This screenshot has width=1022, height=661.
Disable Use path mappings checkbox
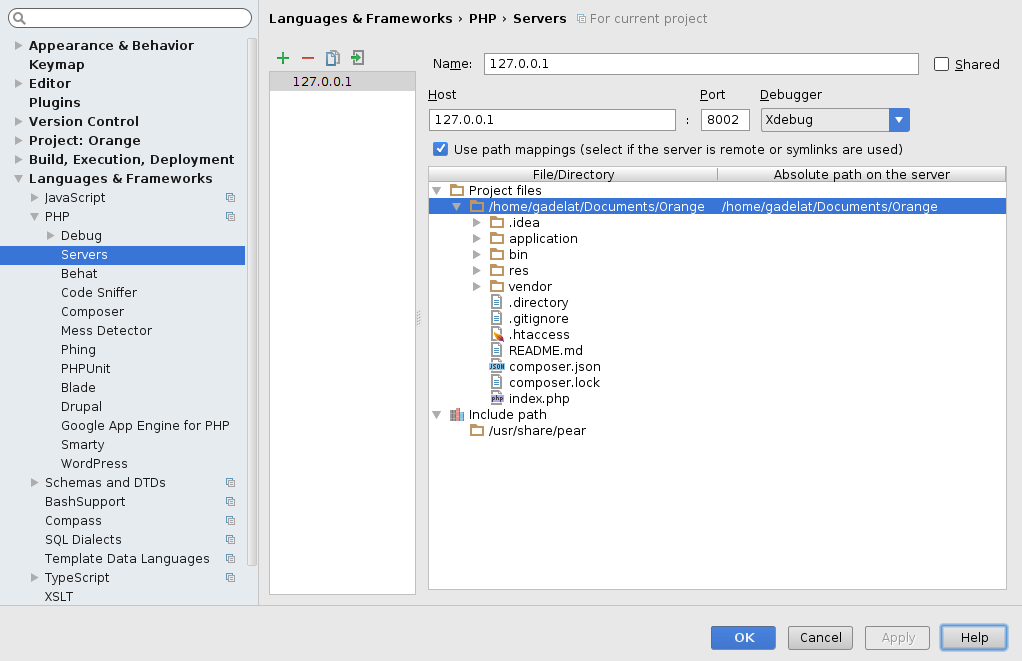(441, 149)
